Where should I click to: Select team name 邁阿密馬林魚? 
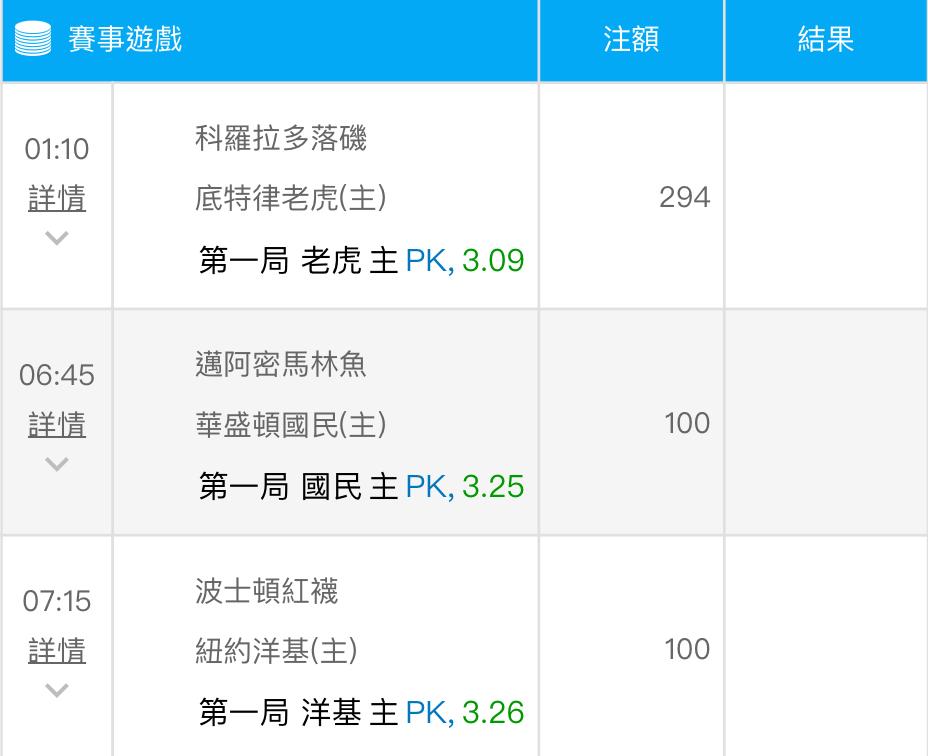pos(281,364)
